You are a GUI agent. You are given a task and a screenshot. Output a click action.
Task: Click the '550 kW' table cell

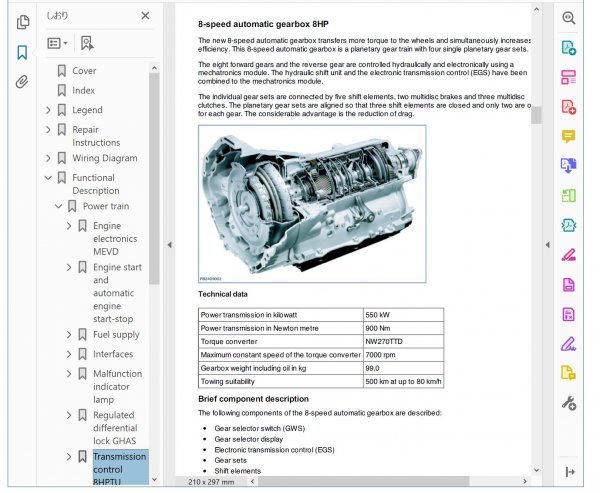click(x=403, y=315)
